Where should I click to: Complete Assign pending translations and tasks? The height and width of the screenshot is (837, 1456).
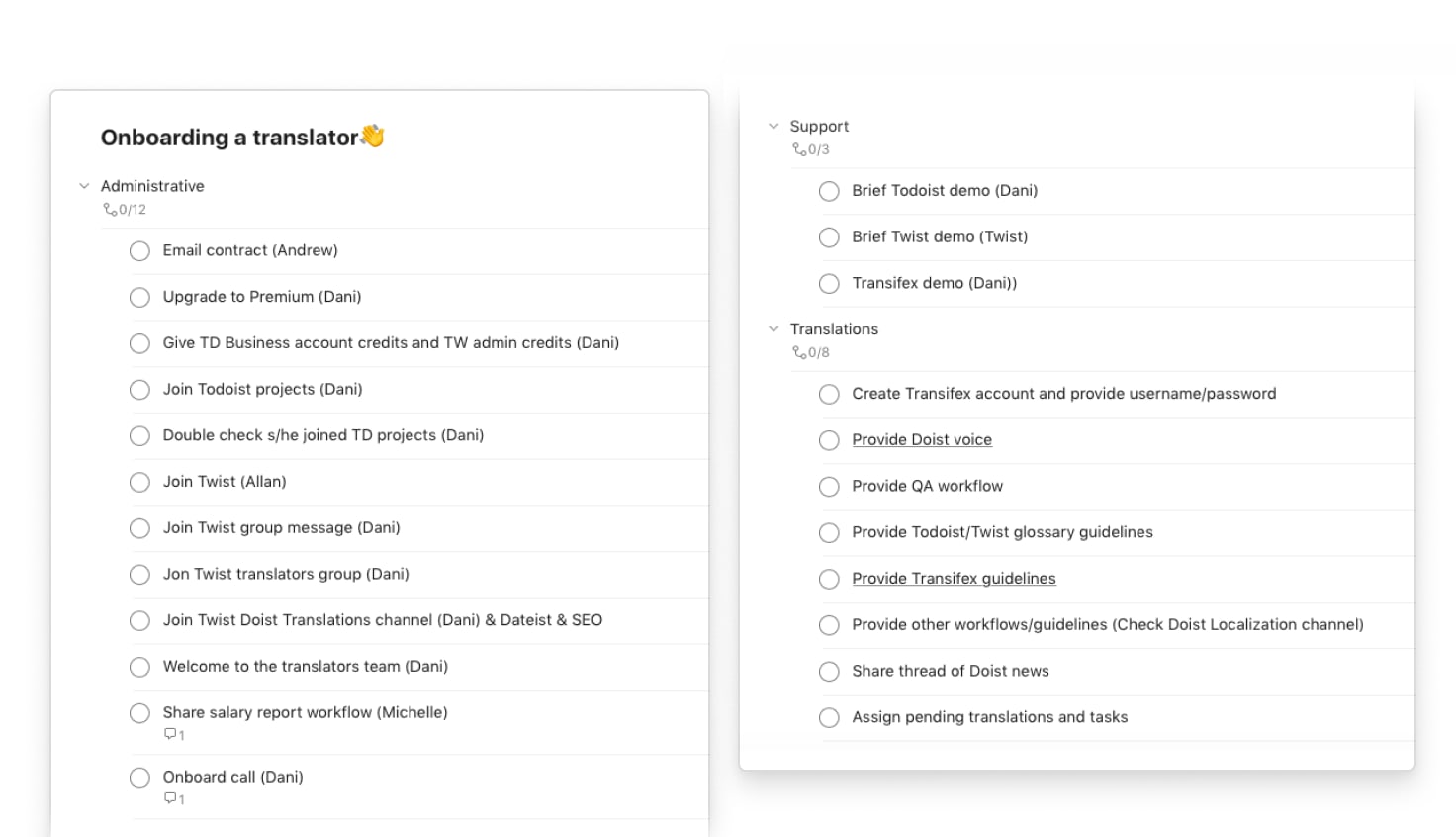tap(829, 717)
